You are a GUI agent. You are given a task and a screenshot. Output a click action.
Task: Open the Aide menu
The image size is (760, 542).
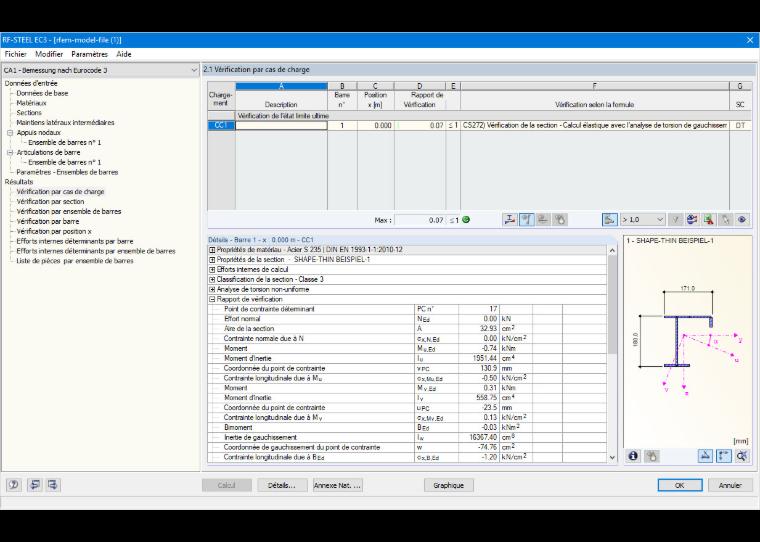pos(124,54)
